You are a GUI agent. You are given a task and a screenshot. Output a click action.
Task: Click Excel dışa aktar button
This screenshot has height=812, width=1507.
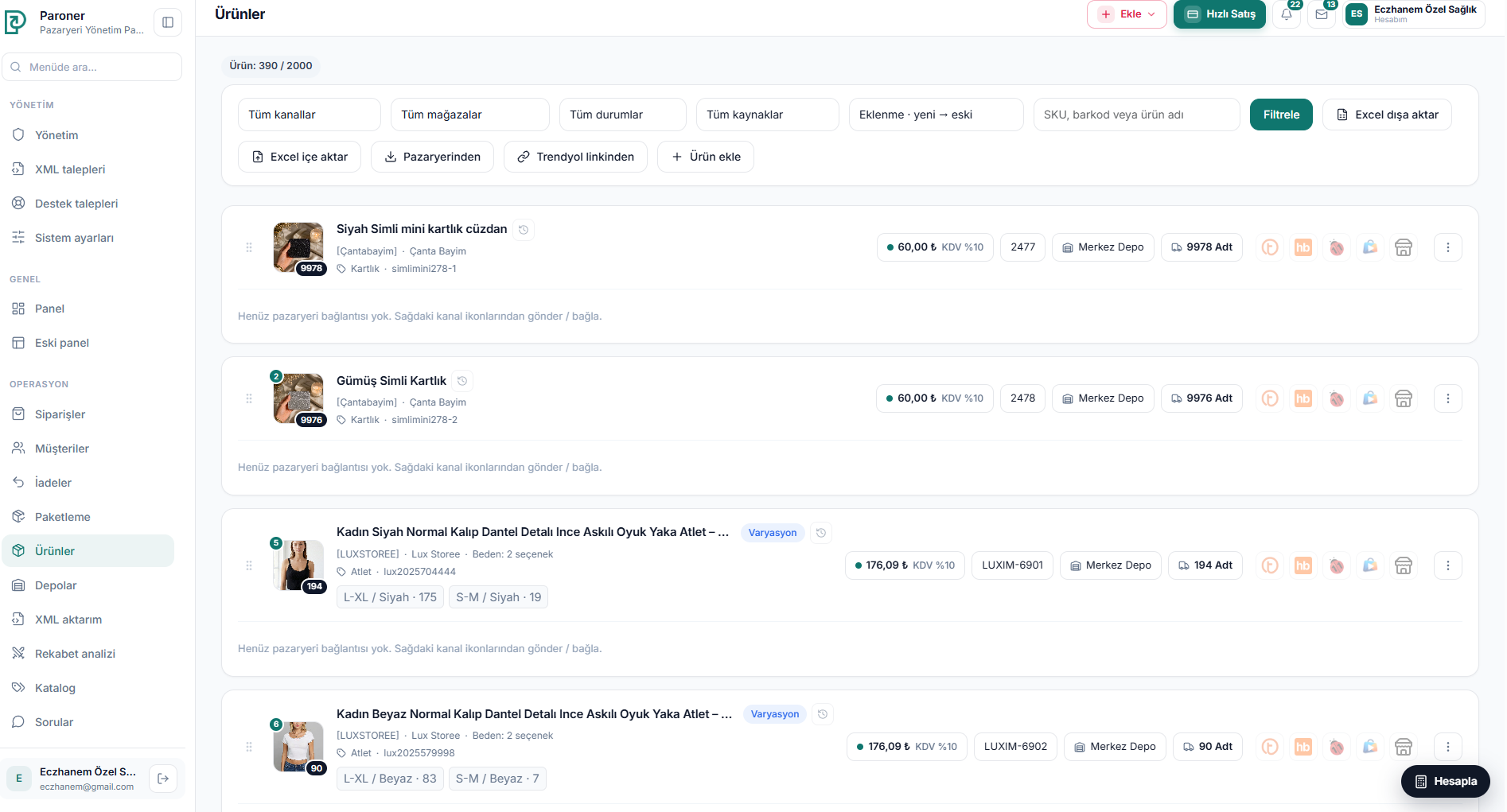tap(1387, 115)
